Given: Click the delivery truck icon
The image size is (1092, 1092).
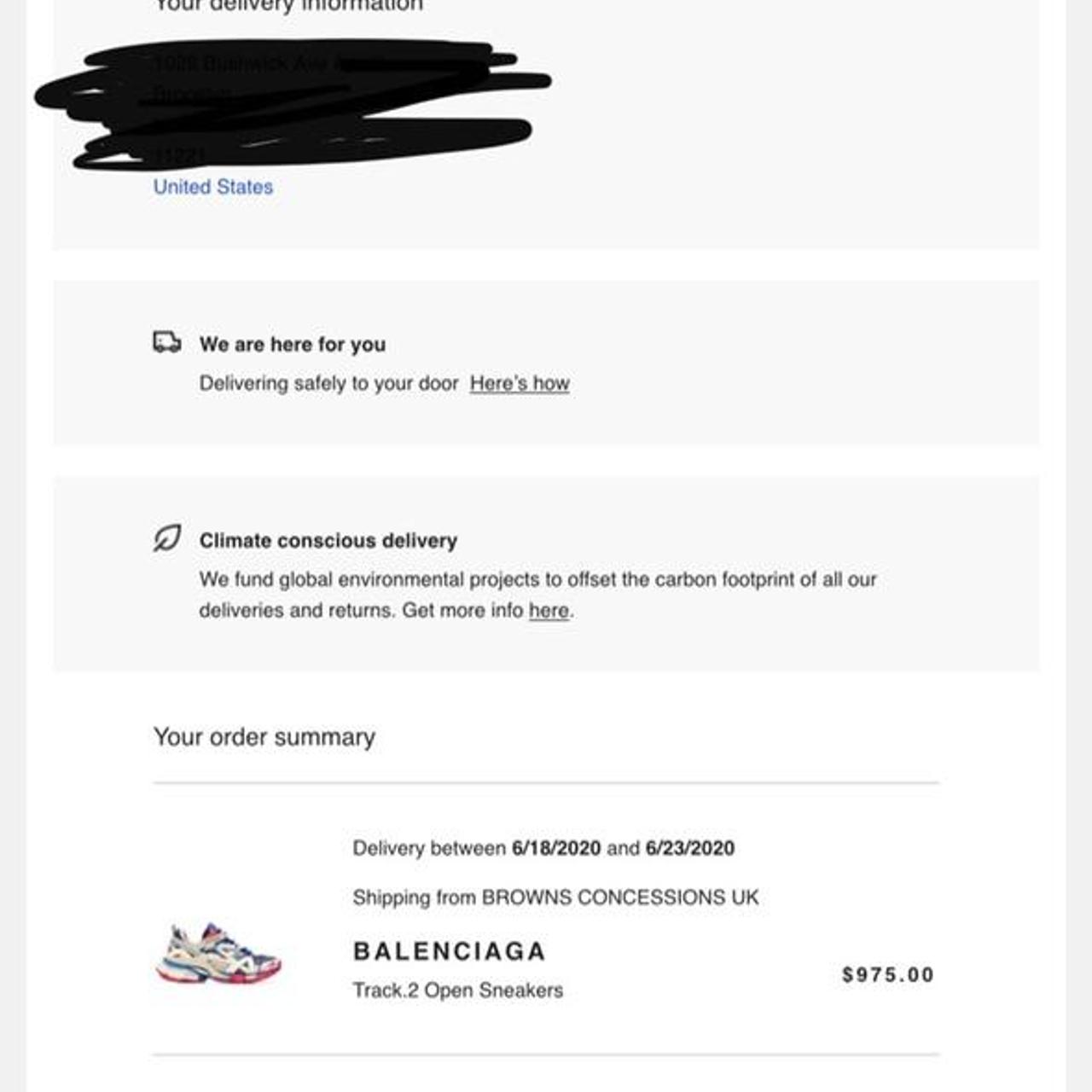Looking at the screenshot, I should (167, 343).
